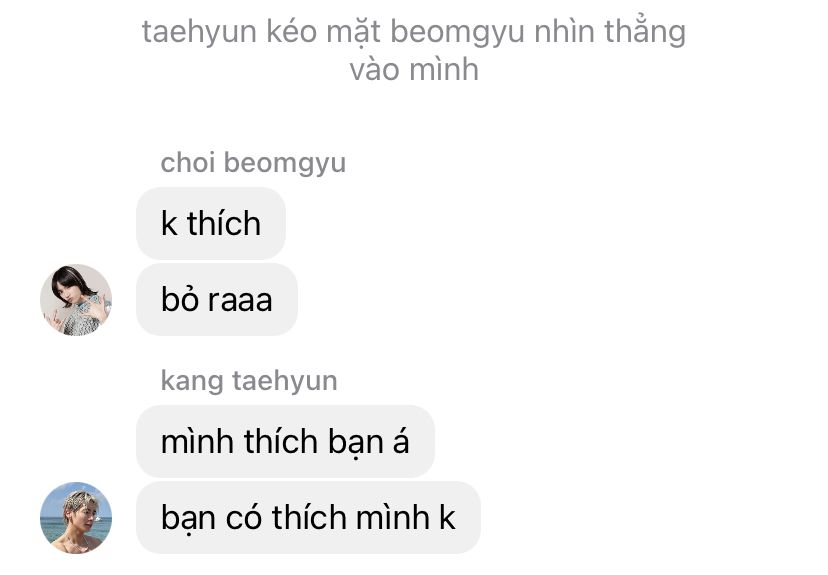Select the "bạn có thích mình k" bubble
This screenshot has width=828, height=575.
(308, 517)
